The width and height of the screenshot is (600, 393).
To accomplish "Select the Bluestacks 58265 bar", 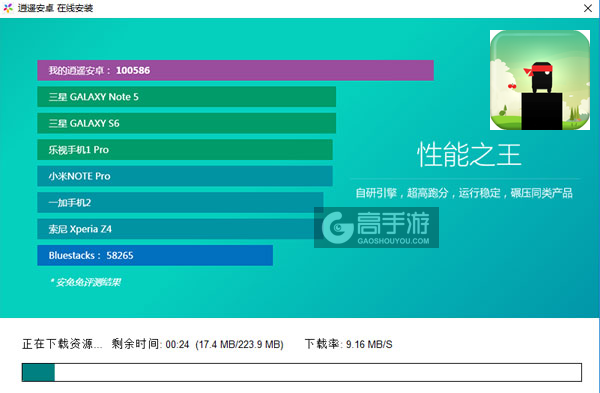I will (x=155, y=255).
